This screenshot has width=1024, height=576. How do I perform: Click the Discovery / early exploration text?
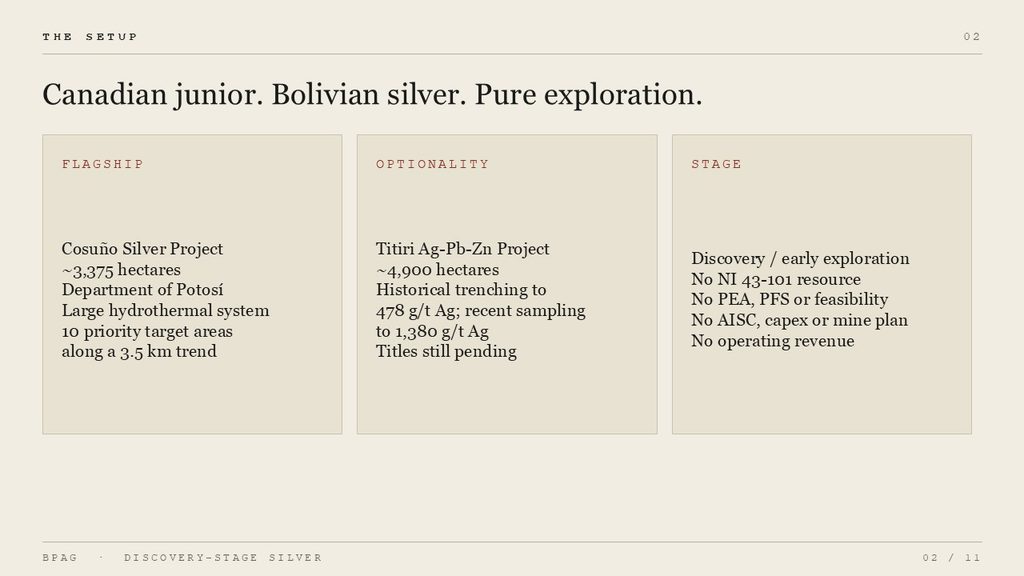click(800, 259)
